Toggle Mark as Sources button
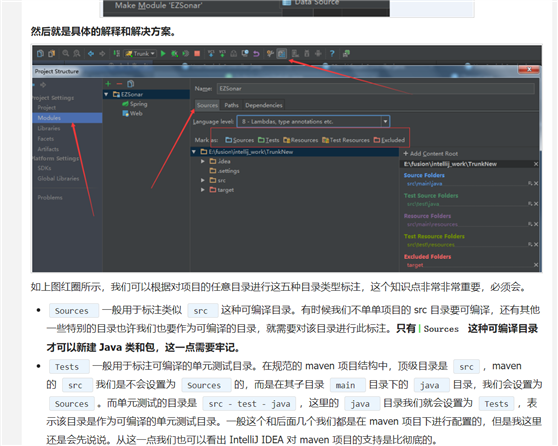 coord(239,140)
